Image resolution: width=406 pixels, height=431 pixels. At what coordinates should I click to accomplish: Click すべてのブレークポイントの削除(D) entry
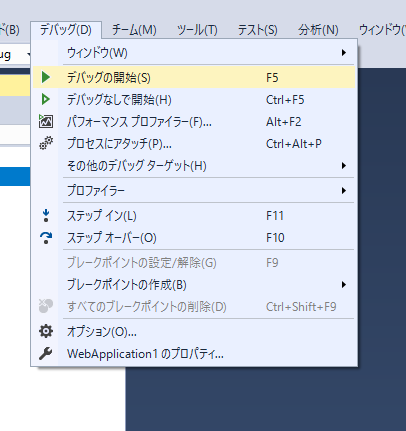tap(194, 306)
